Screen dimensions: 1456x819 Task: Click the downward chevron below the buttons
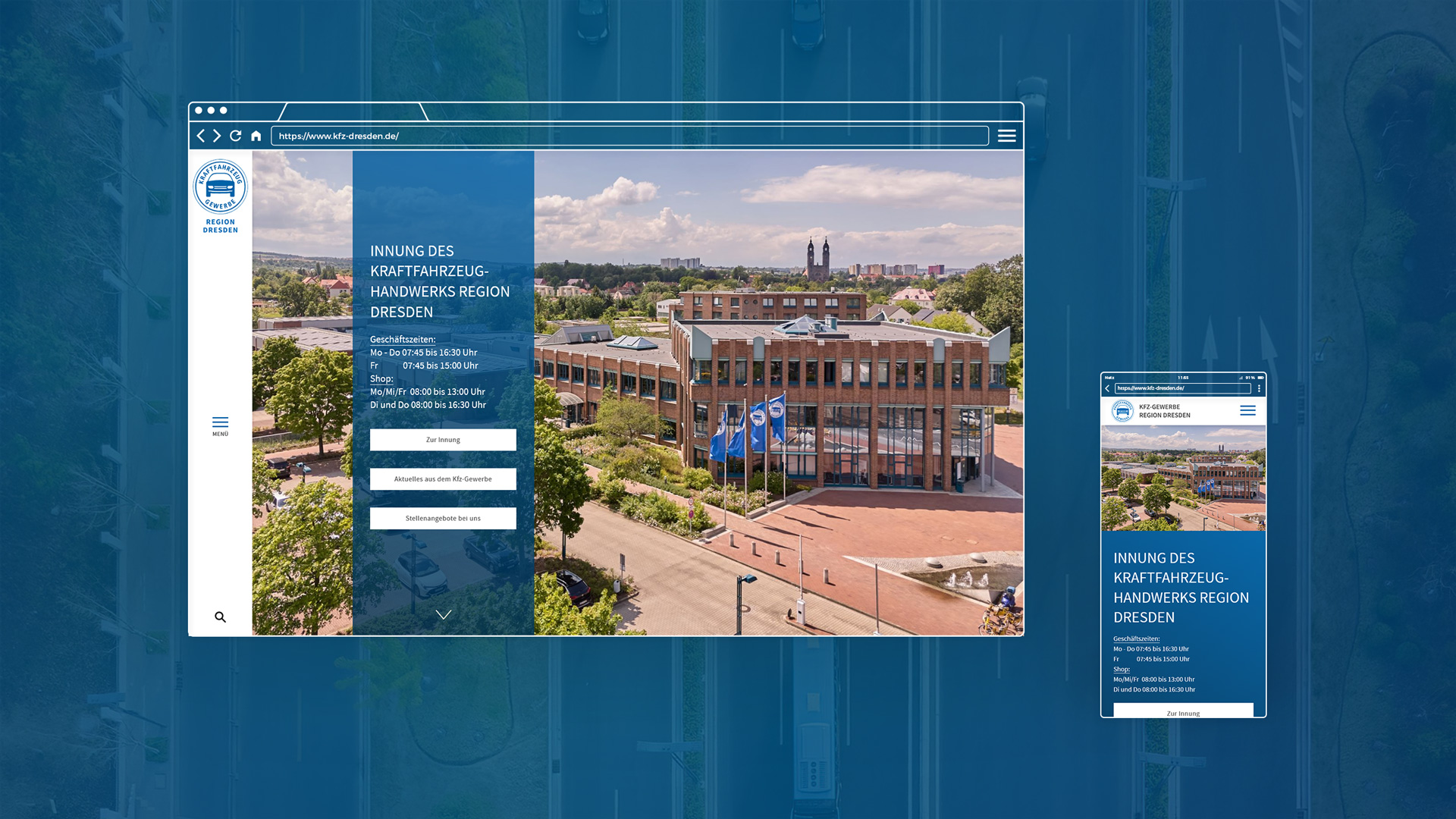point(444,614)
